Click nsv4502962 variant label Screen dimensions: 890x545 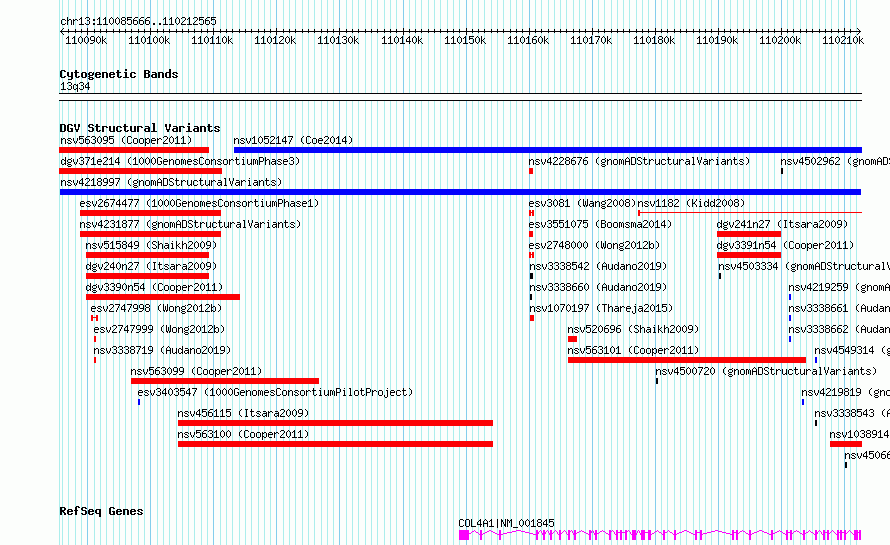[835, 161]
